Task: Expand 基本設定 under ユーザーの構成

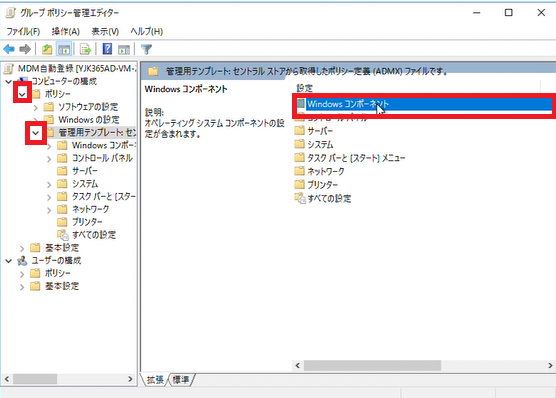Action: coord(22,286)
